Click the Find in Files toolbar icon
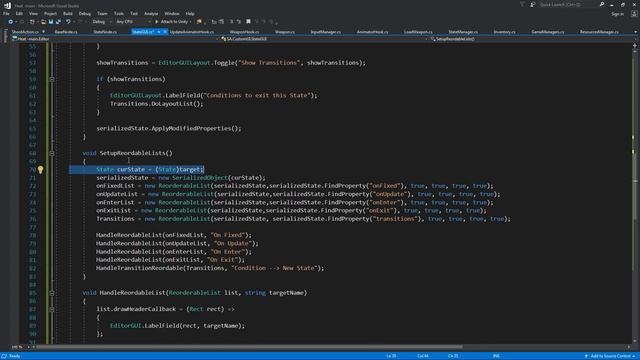 click(x=199, y=22)
